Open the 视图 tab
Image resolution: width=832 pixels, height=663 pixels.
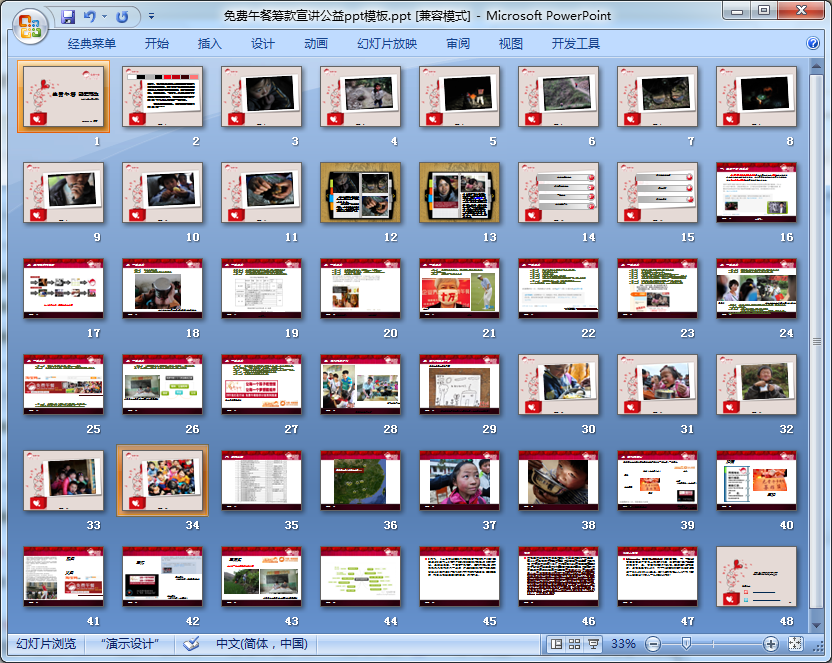coord(510,43)
